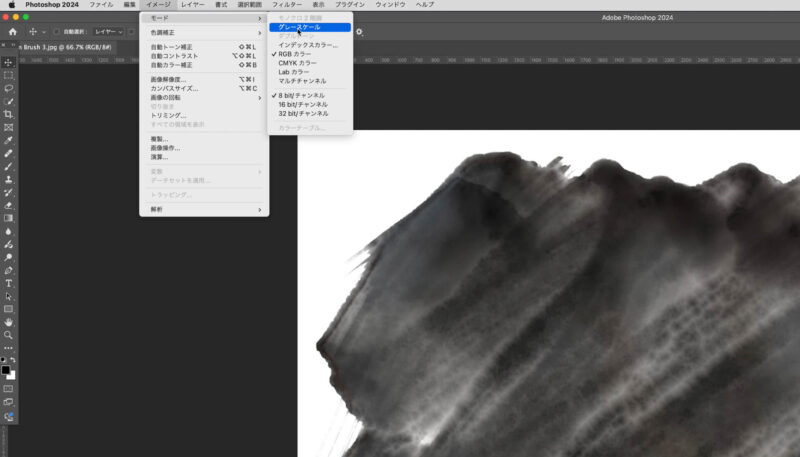Select the Type (T) tool
The image size is (800, 457).
tap(9, 283)
